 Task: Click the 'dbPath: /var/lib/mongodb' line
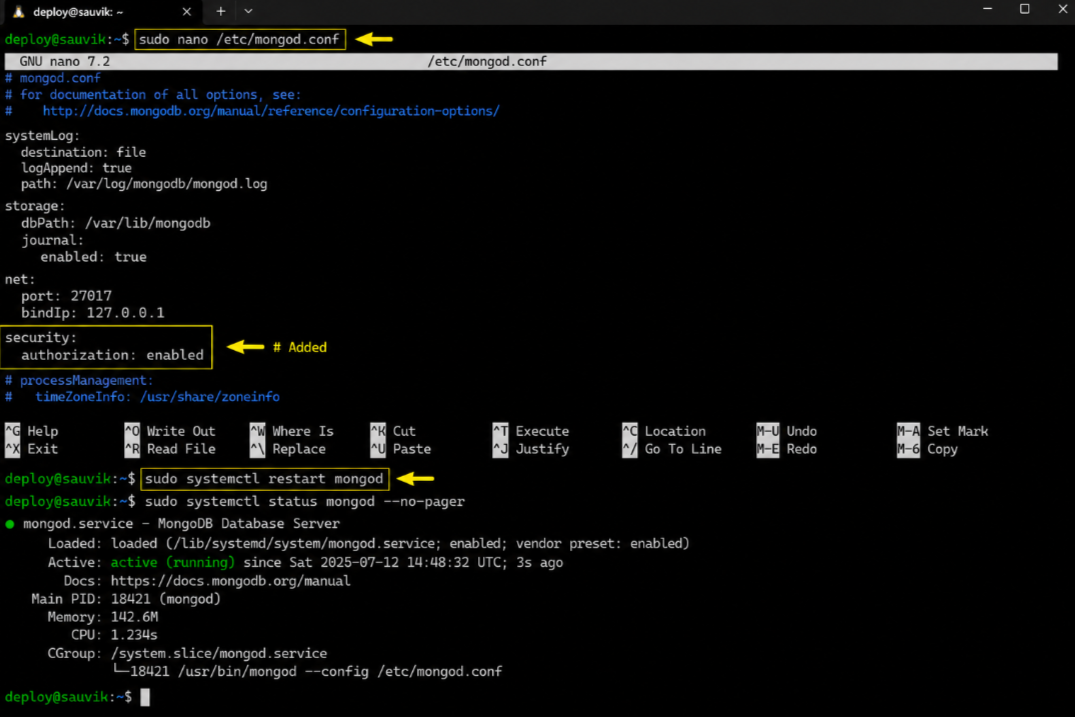(x=116, y=223)
